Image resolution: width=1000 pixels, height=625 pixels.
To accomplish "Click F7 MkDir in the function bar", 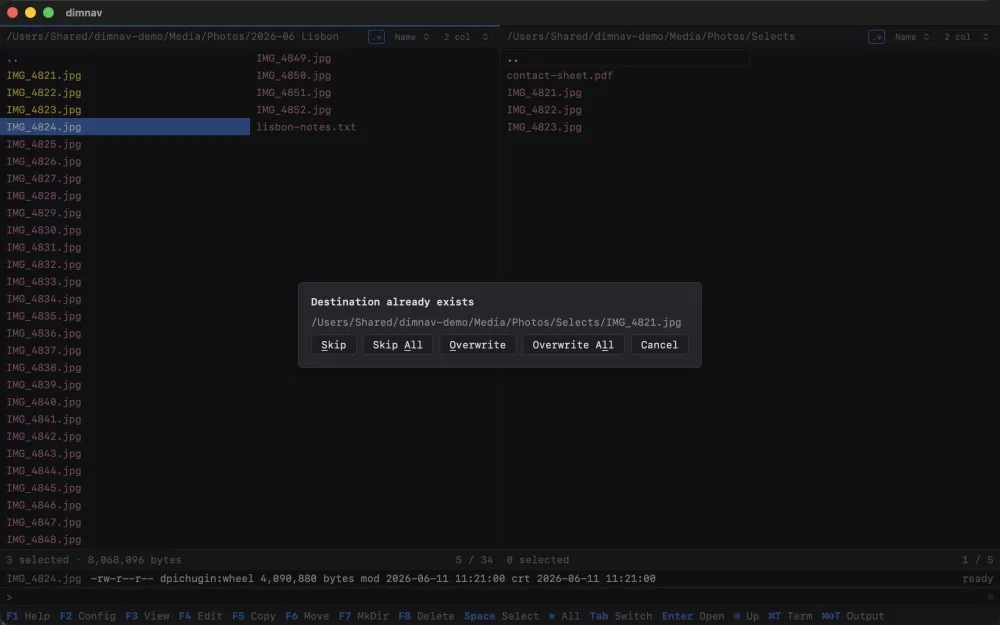I will [364, 616].
